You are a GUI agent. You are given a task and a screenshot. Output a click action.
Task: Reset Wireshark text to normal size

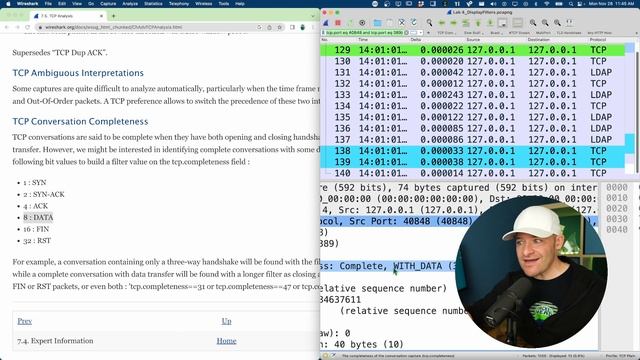(x=558, y=23)
